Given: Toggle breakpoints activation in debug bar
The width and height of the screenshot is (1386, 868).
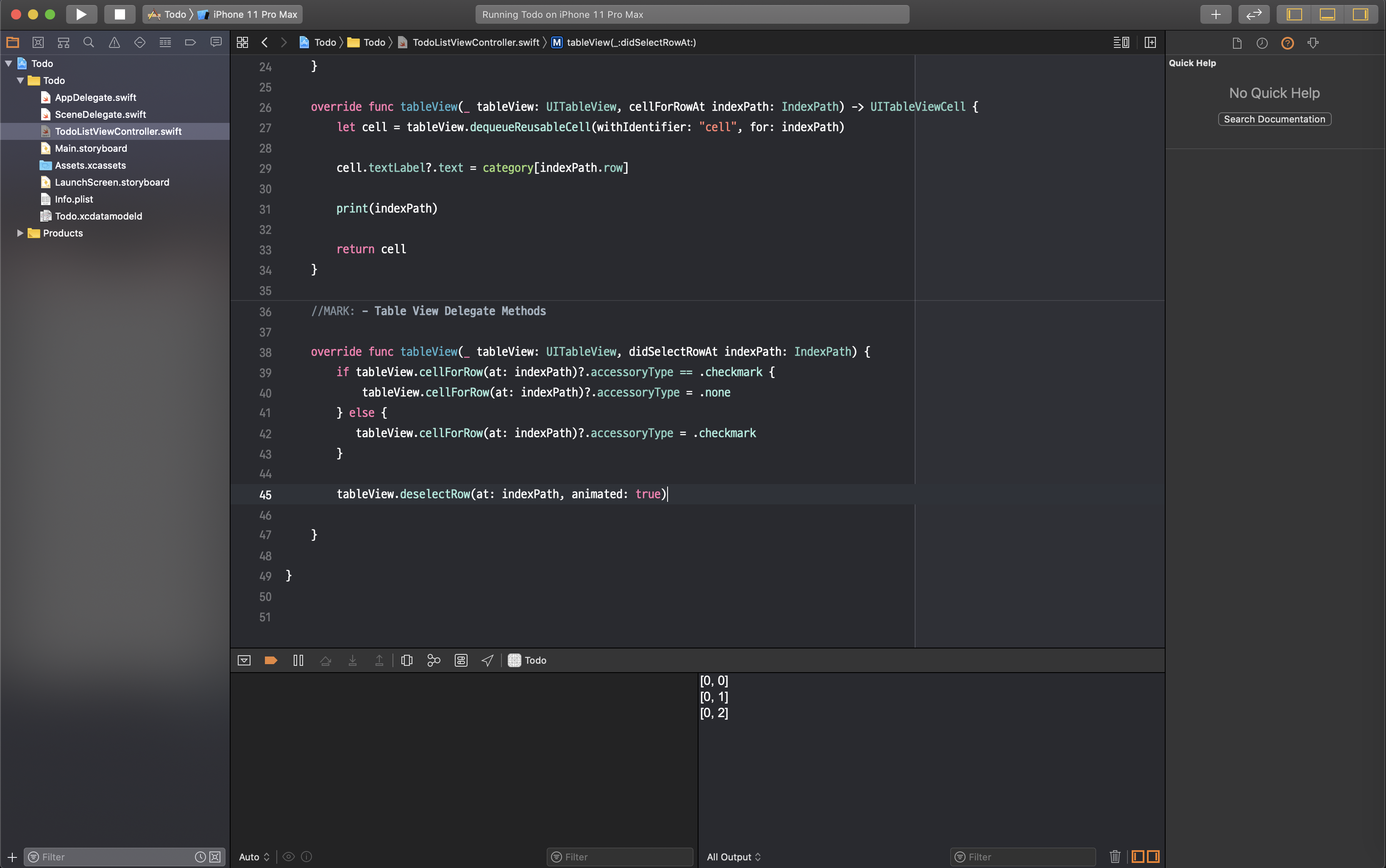Looking at the screenshot, I should (x=271, y=660).
